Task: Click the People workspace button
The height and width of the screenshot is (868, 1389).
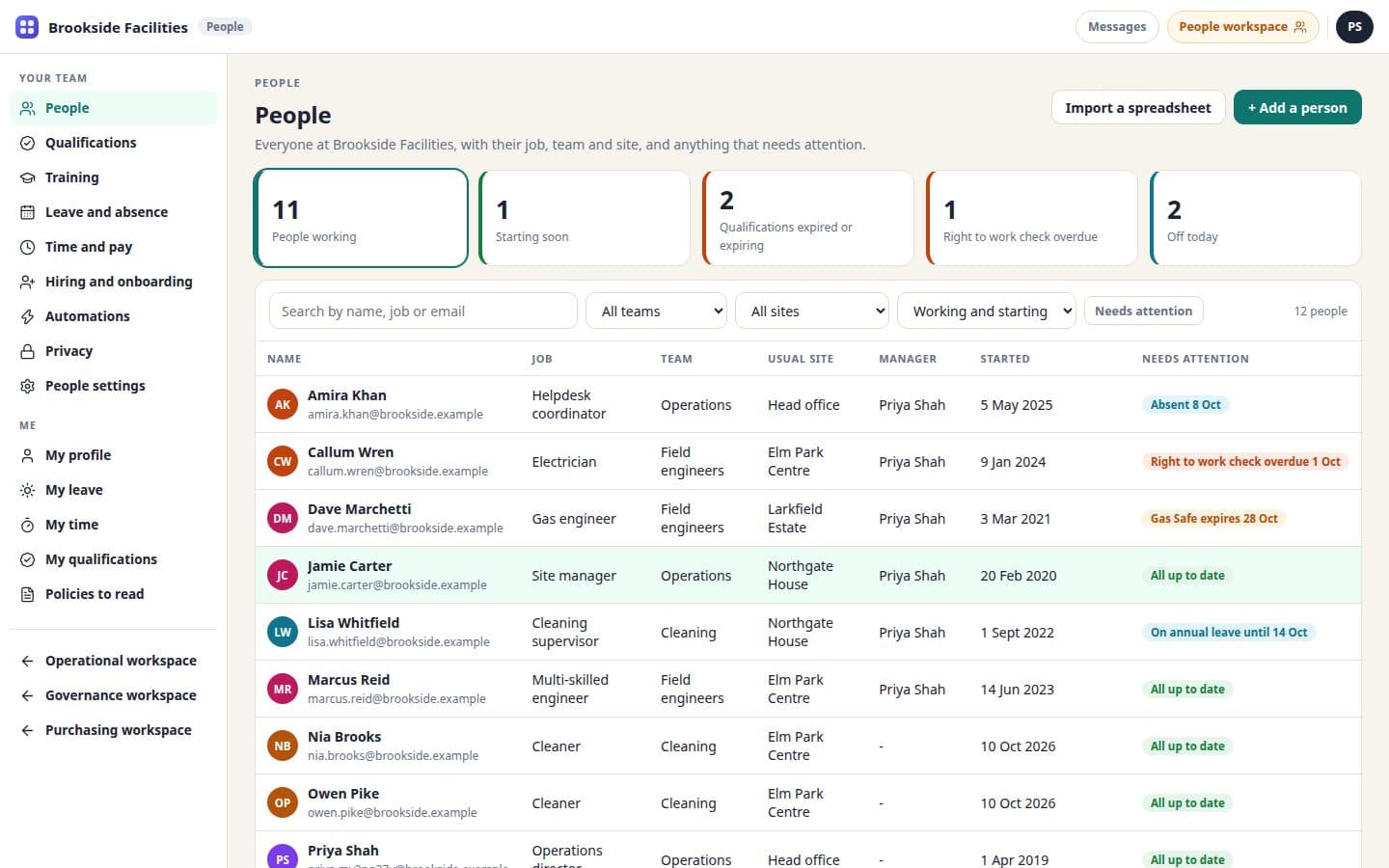Action: (1242, 27)
